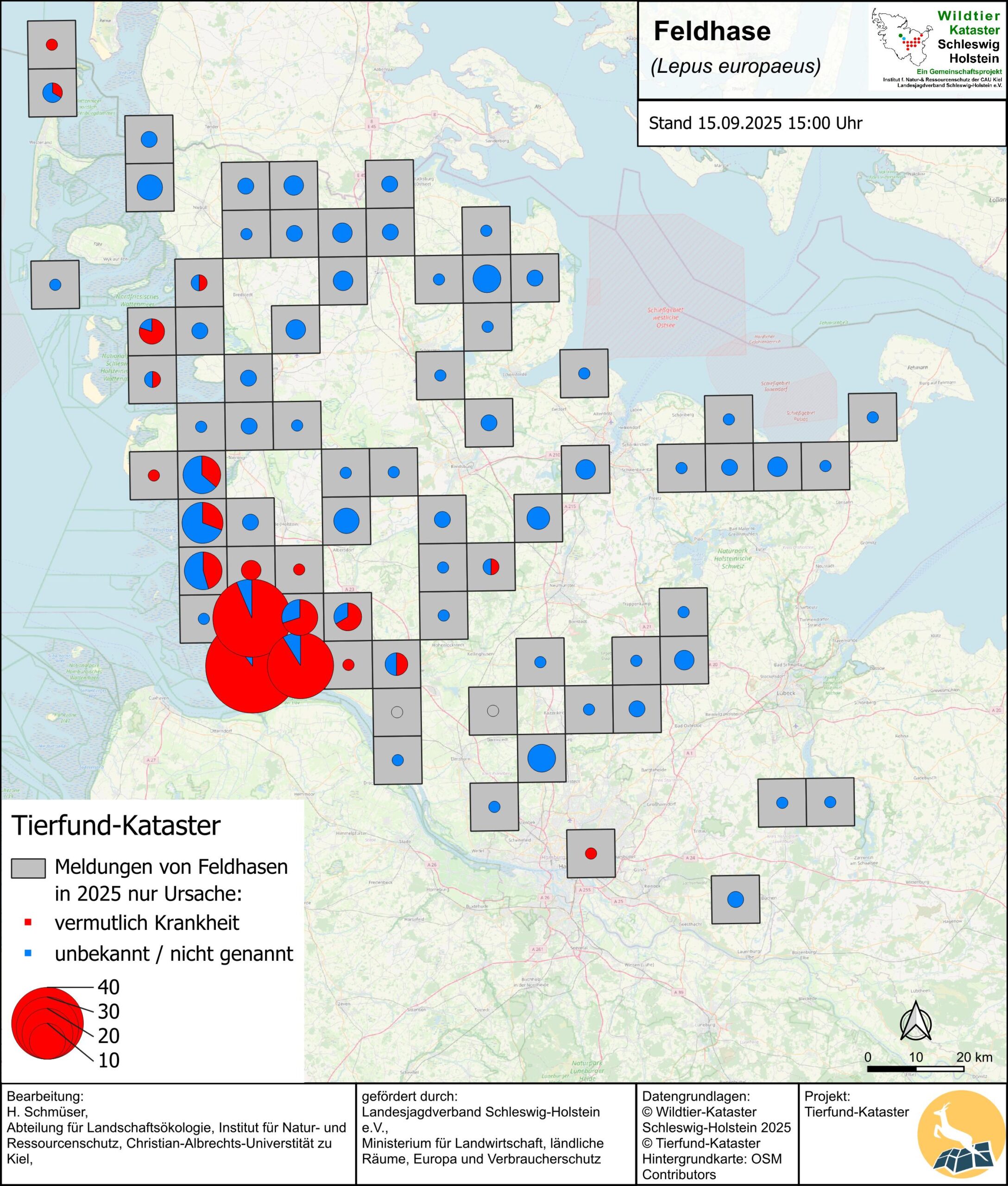Click the Tierfund-Kataster legend heading
This screenshot has width=1008, height=1186.
pyautogui.click(x=116, y=826)
